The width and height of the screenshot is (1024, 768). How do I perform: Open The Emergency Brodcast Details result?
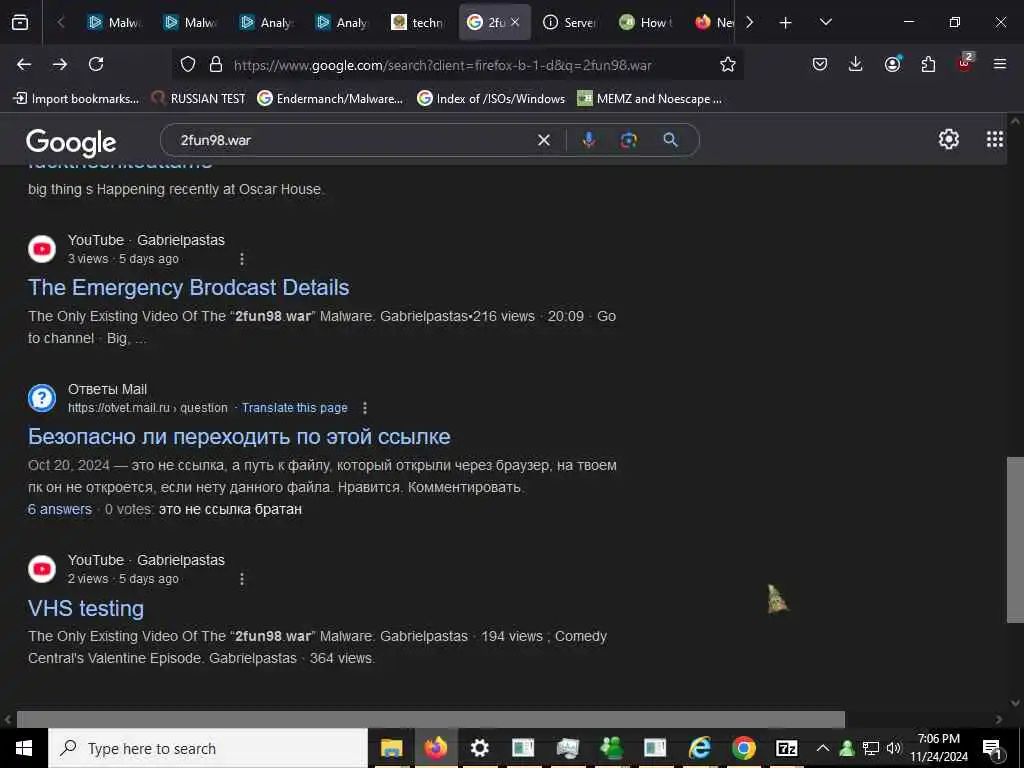[188, 287]
